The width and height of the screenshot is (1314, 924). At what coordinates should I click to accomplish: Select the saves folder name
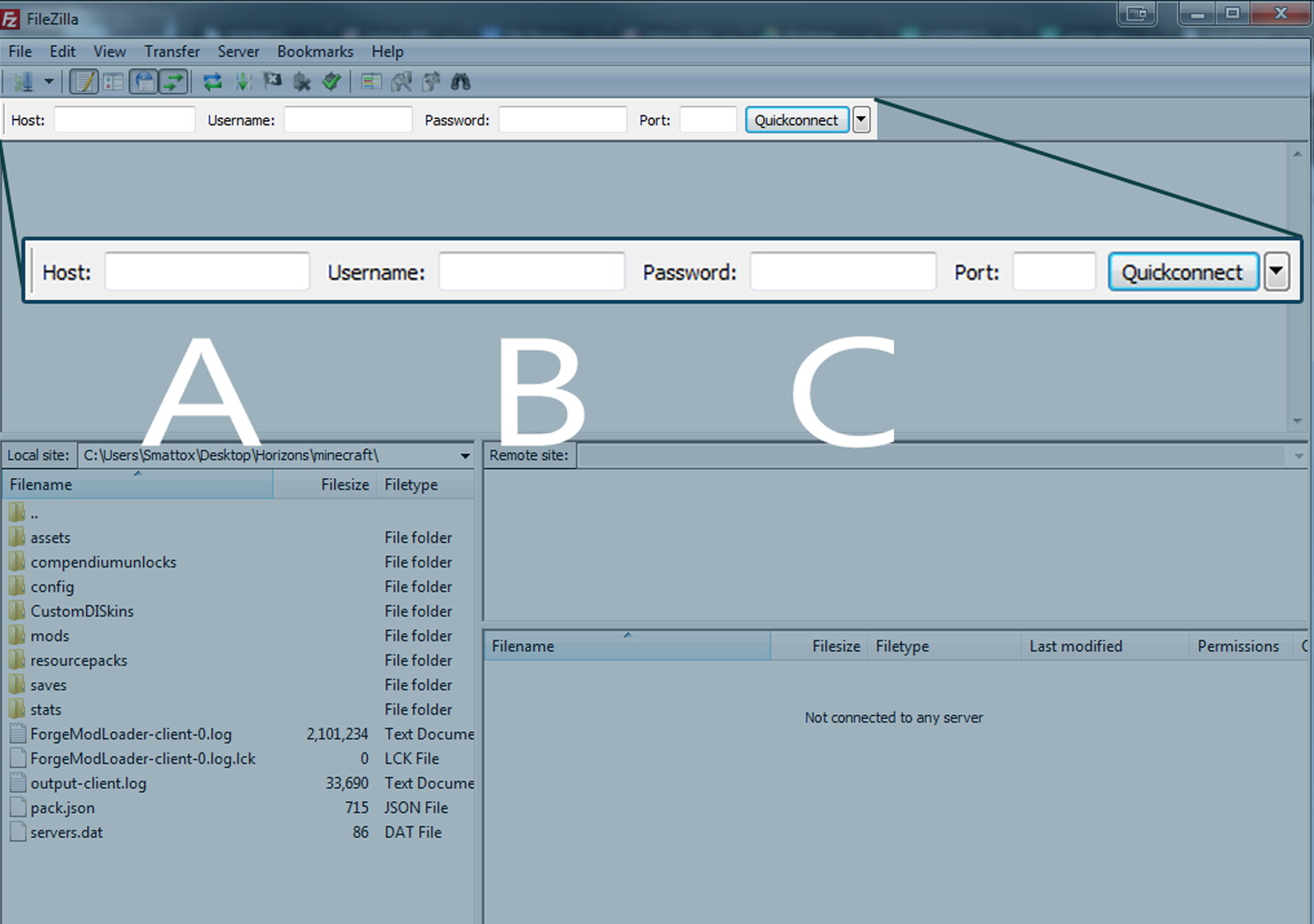click(49, 685)
